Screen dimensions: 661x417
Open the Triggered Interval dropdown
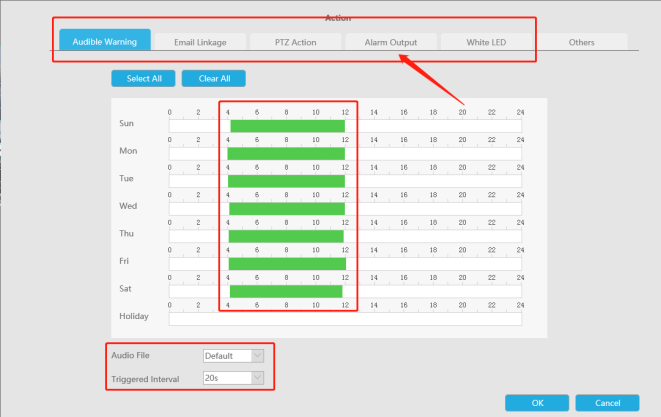click(233, 378)
